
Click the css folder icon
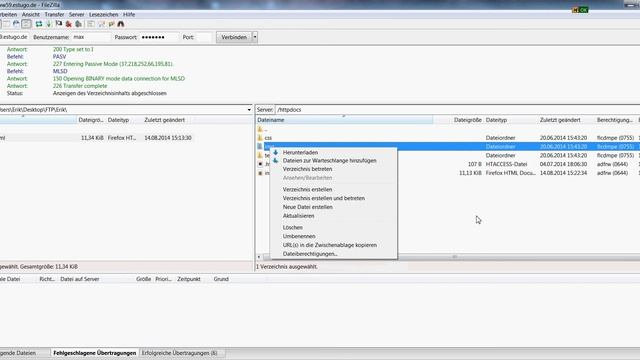point(260,138)
